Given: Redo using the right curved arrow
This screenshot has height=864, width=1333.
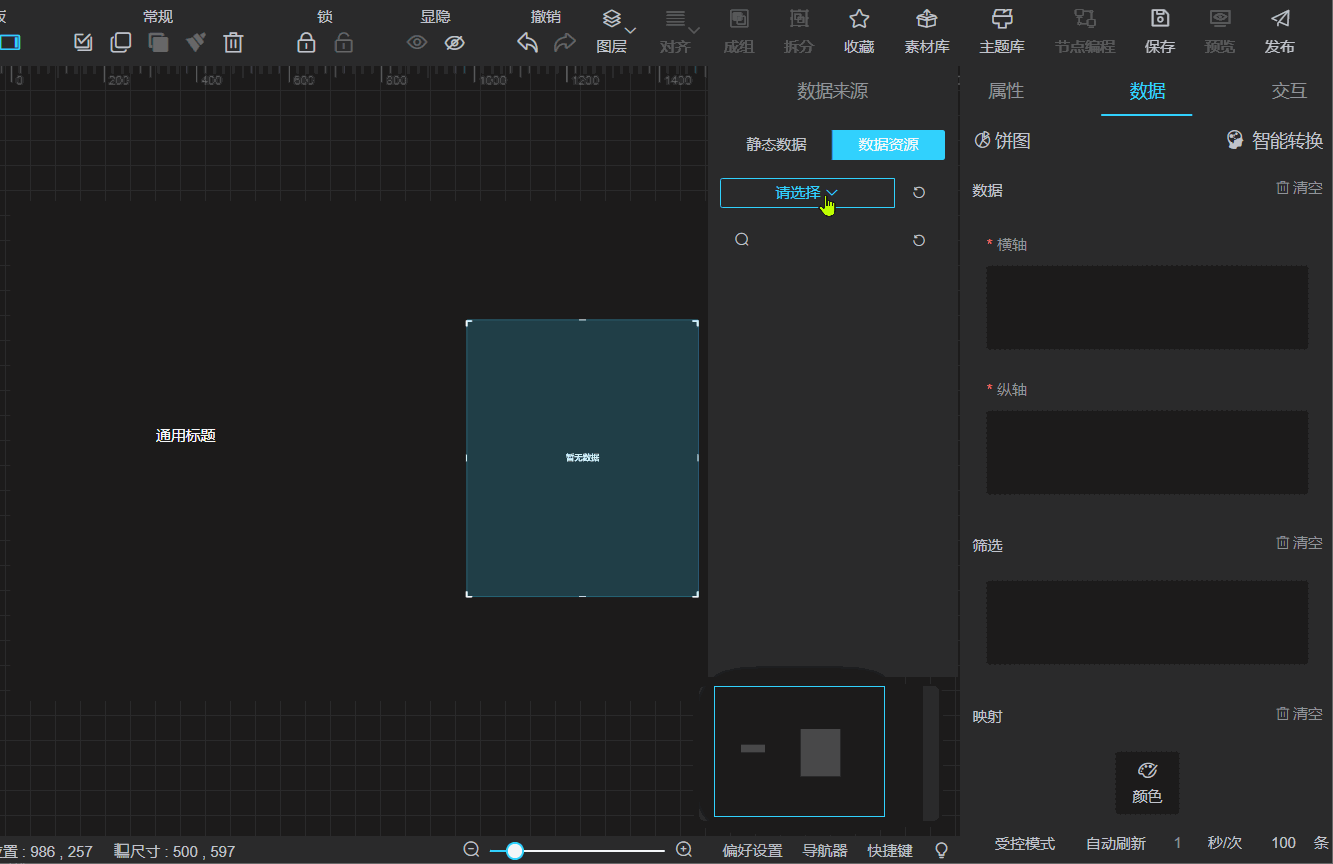Looking at the screenshot, I should pyautogui.click(x=565, y=42).
